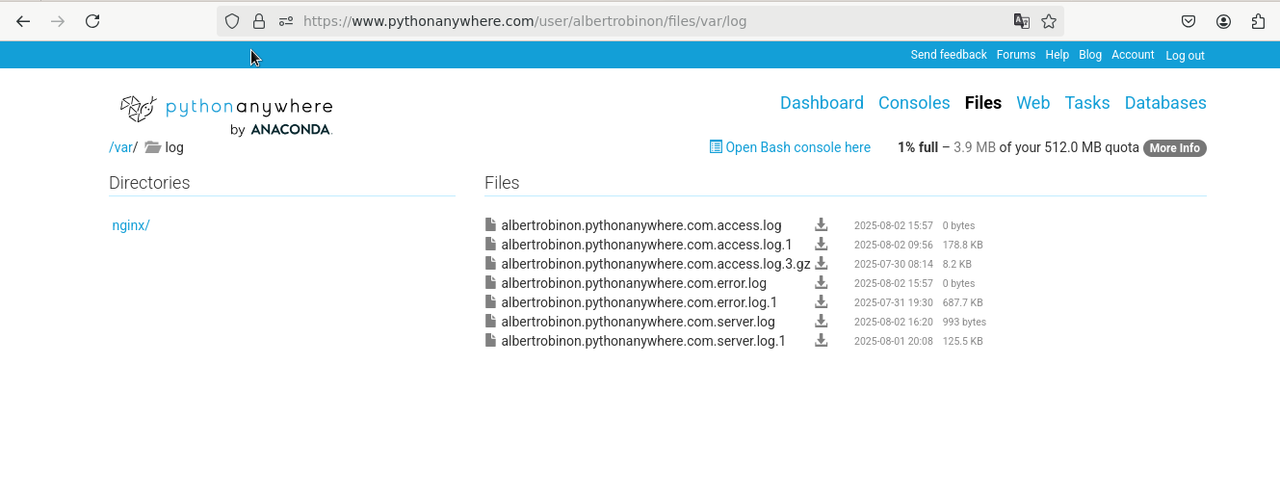
Task: Click file icon beside error.log
Action: (x=490, y=283)
